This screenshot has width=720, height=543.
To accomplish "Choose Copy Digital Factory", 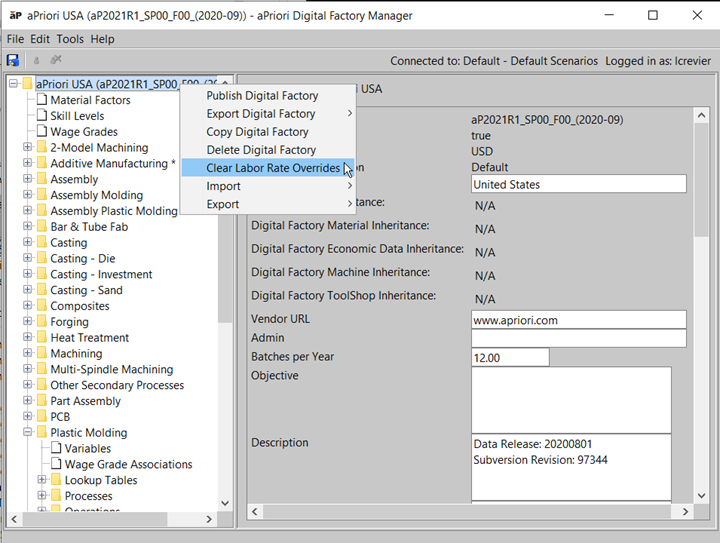I will [x=268, y=132].
